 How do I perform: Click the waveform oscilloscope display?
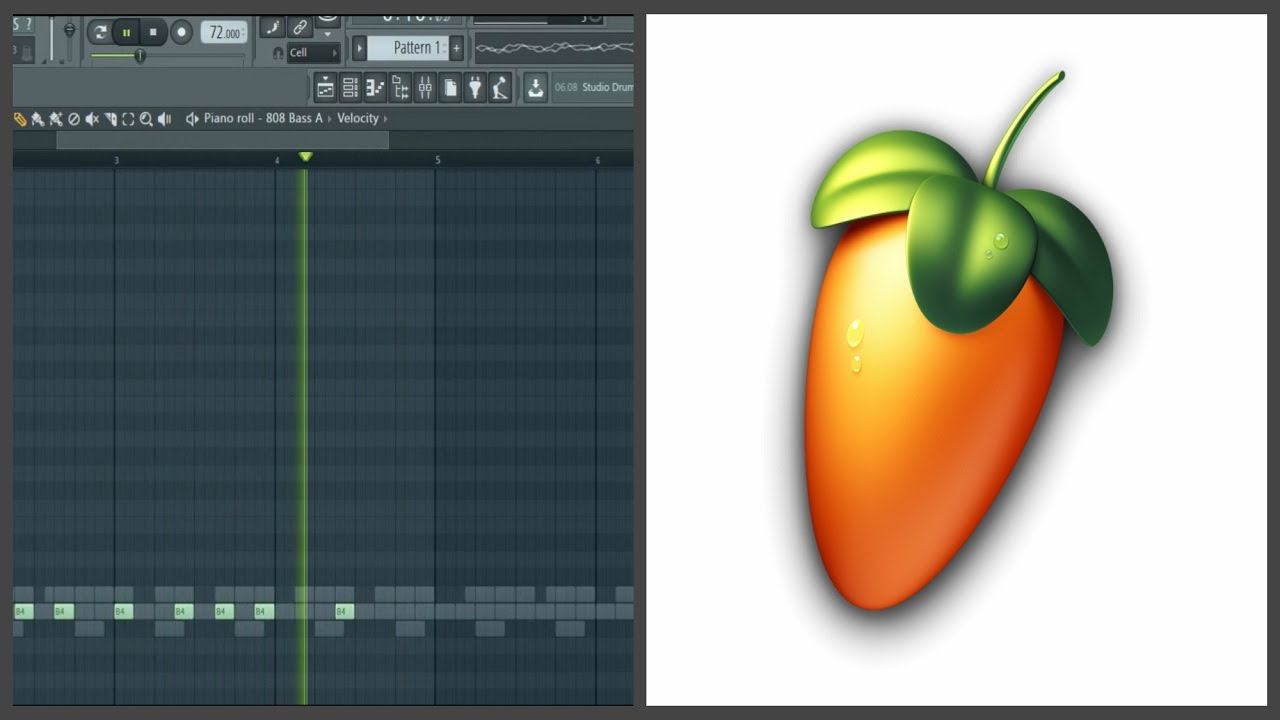(x=554, y=48)
